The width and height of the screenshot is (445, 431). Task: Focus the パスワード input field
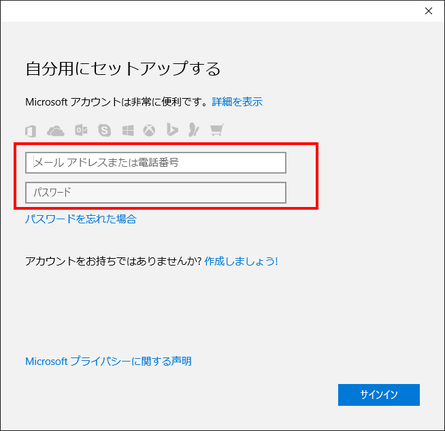[x=156, y=193]
